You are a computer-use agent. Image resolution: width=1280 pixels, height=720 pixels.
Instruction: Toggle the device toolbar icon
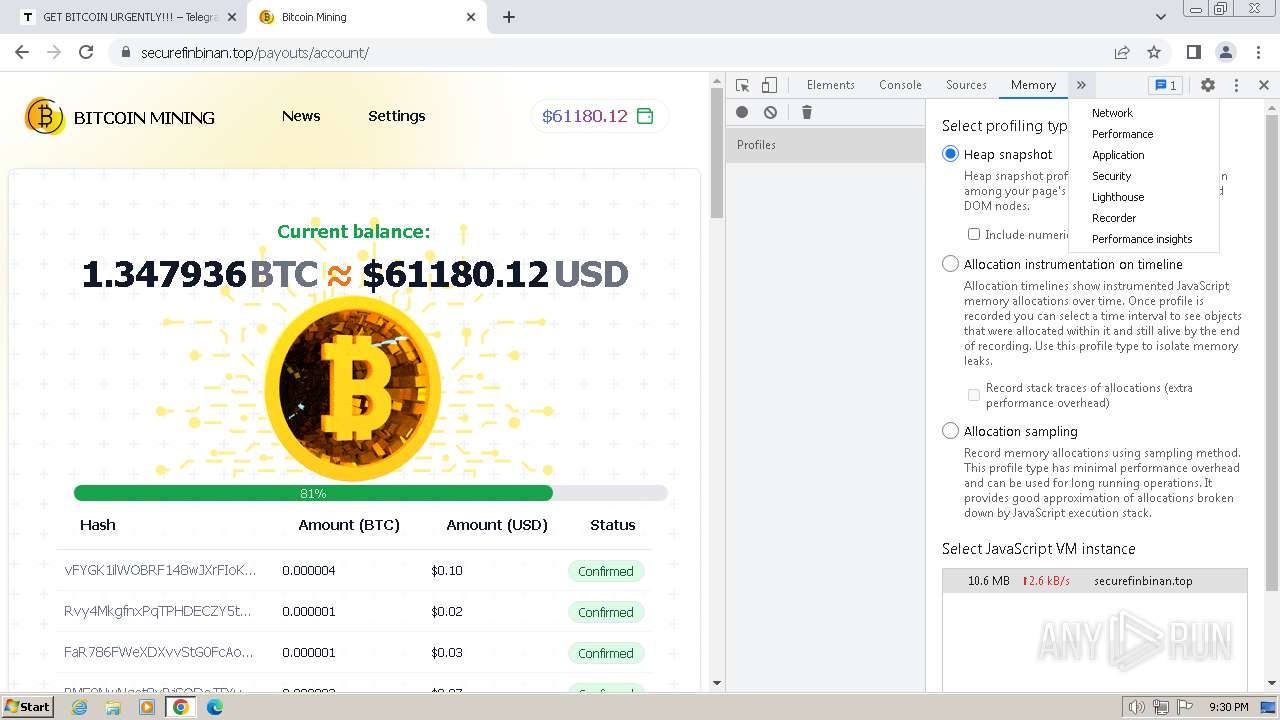(769, 85)
